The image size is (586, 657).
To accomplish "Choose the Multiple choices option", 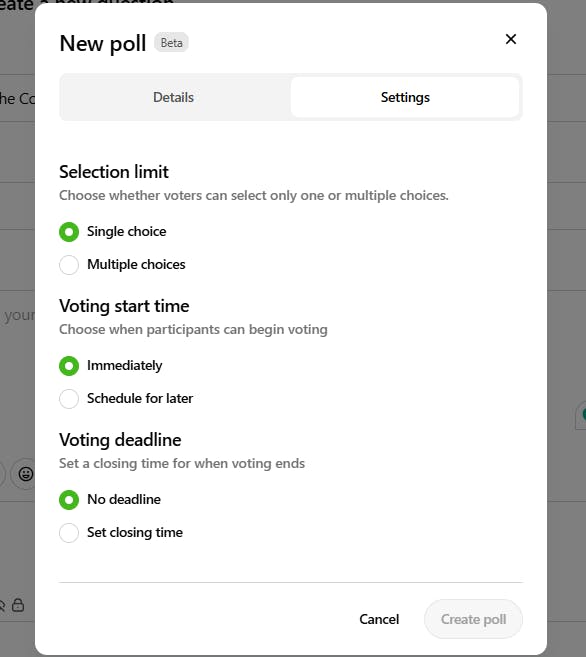I will 69,265.
